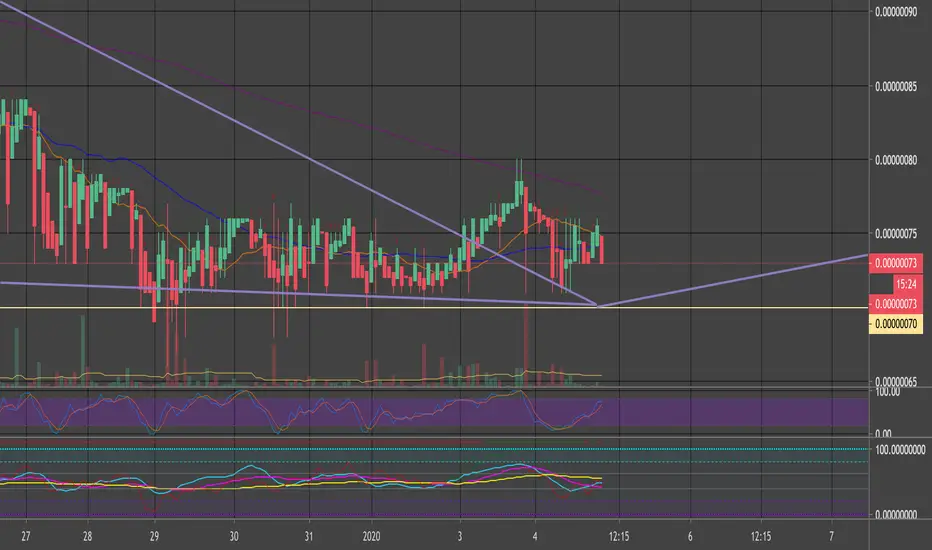Click the 28 date label

pos(87,536)
